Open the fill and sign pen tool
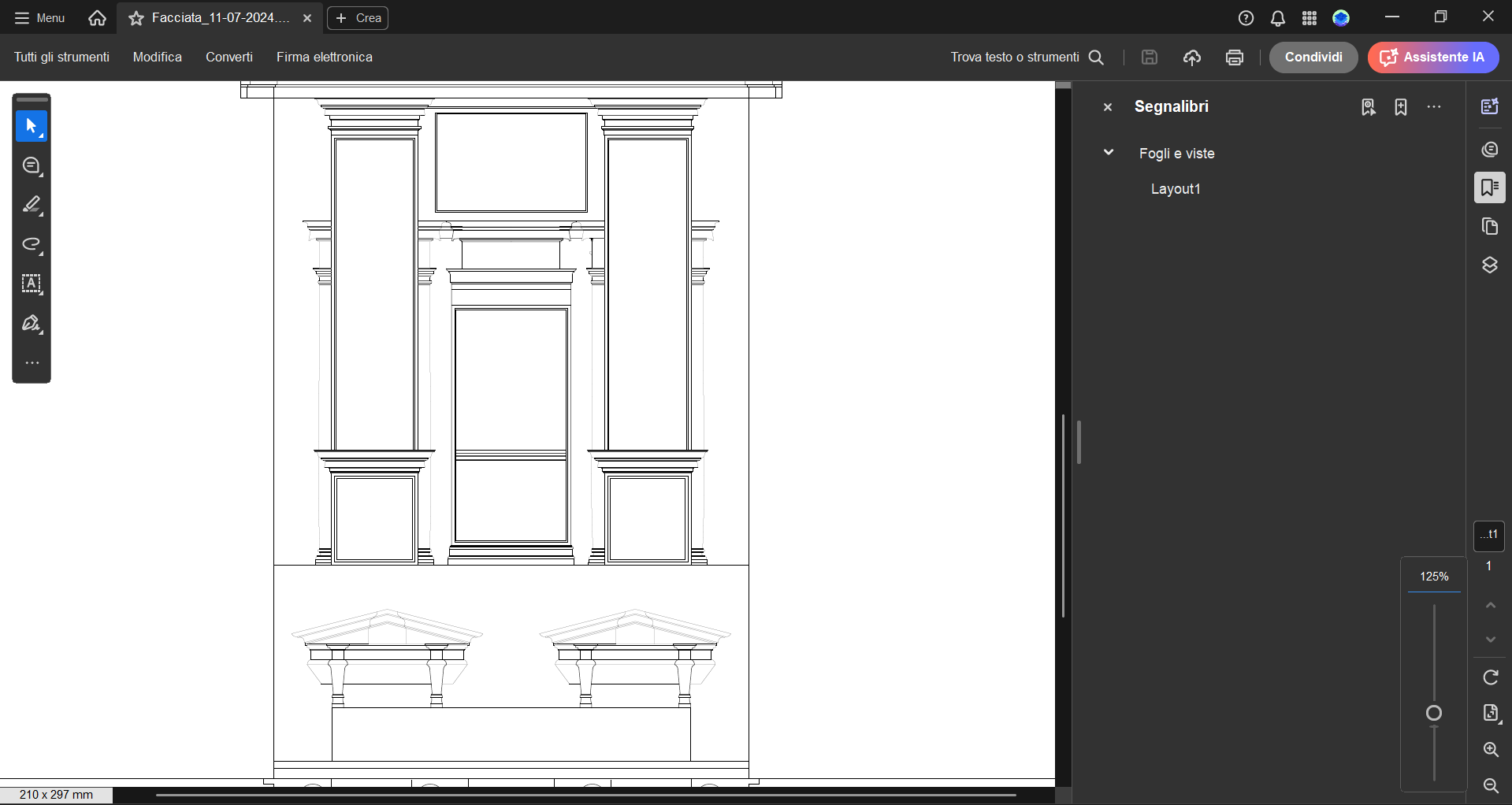 pos(32,324)
